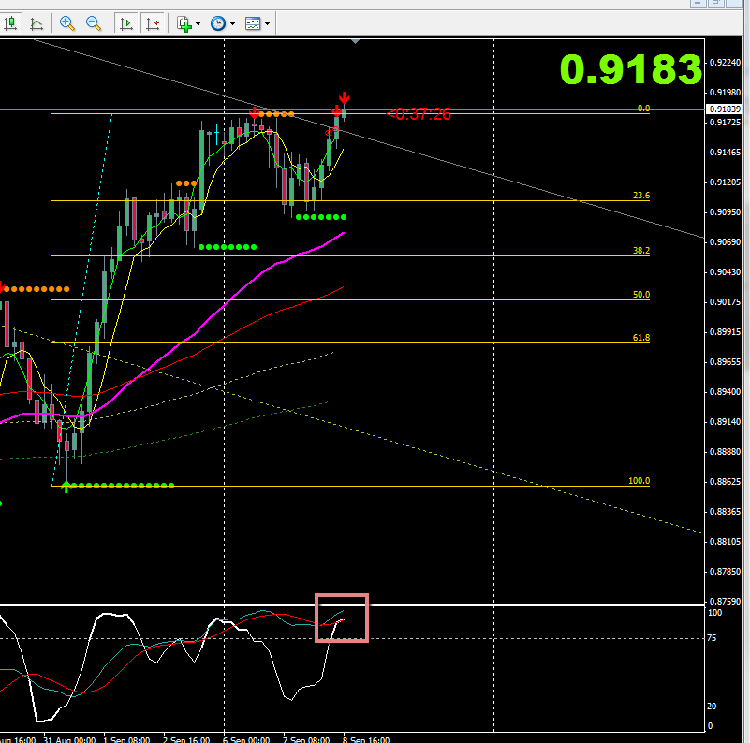Click the 1 Sep 08:00 time label
Viewport: 750px width, 743px height.
pyautogui.click(x=127, y=739)
